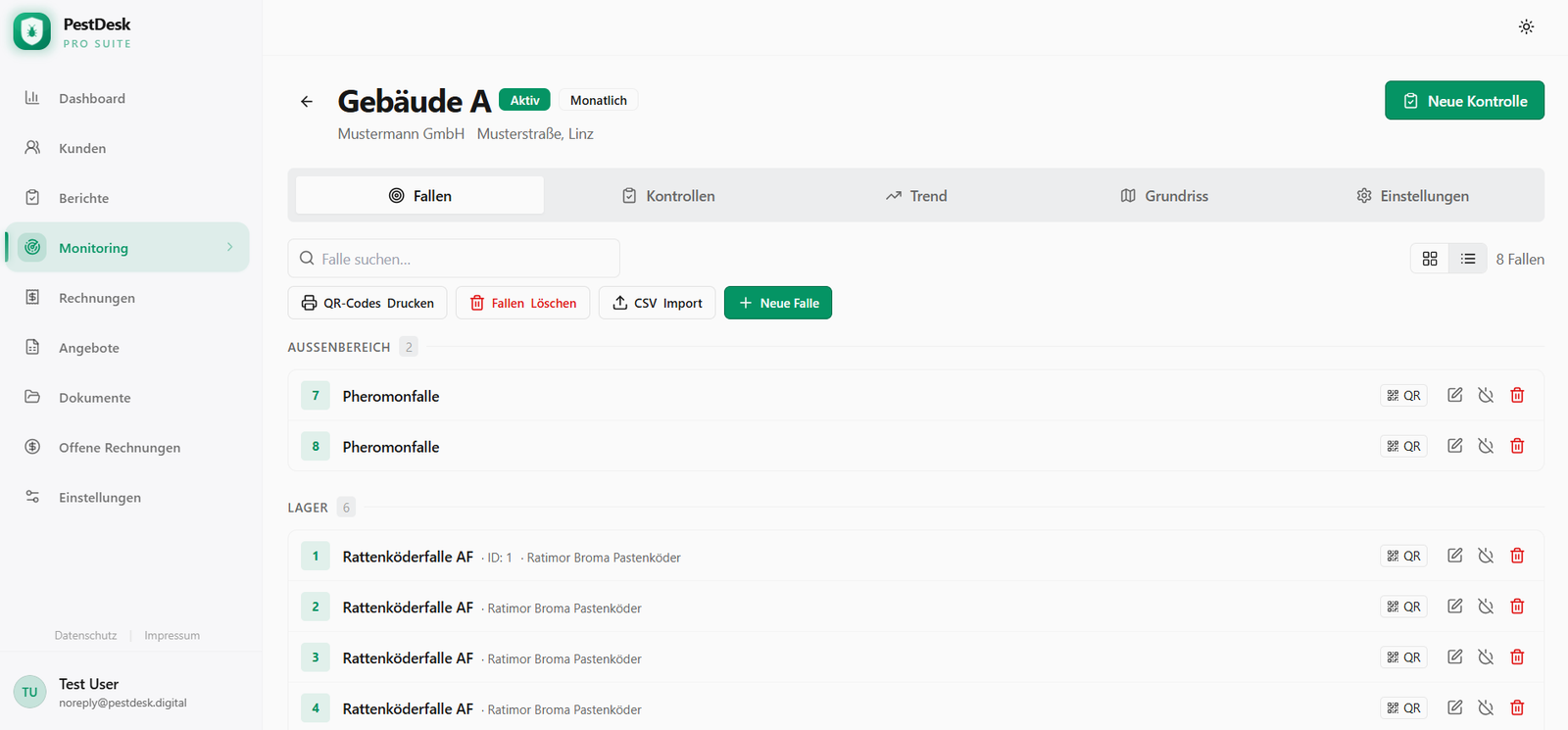Switch to grid view layout
The width and height of the screenshot is (1568, 730).
pyautogui.click(x=1430, y=259)
